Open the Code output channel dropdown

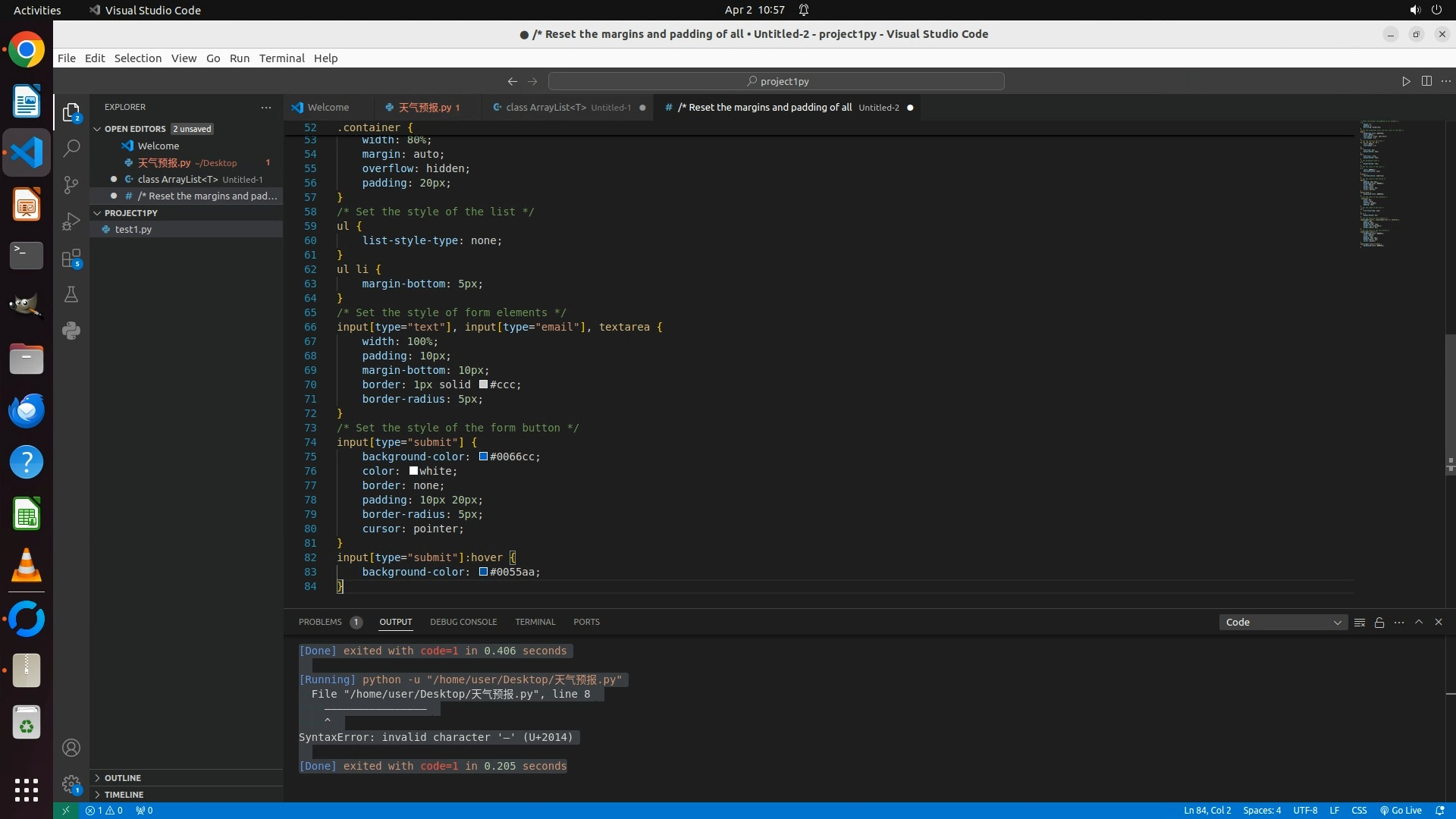click(x=1283, y=623)
